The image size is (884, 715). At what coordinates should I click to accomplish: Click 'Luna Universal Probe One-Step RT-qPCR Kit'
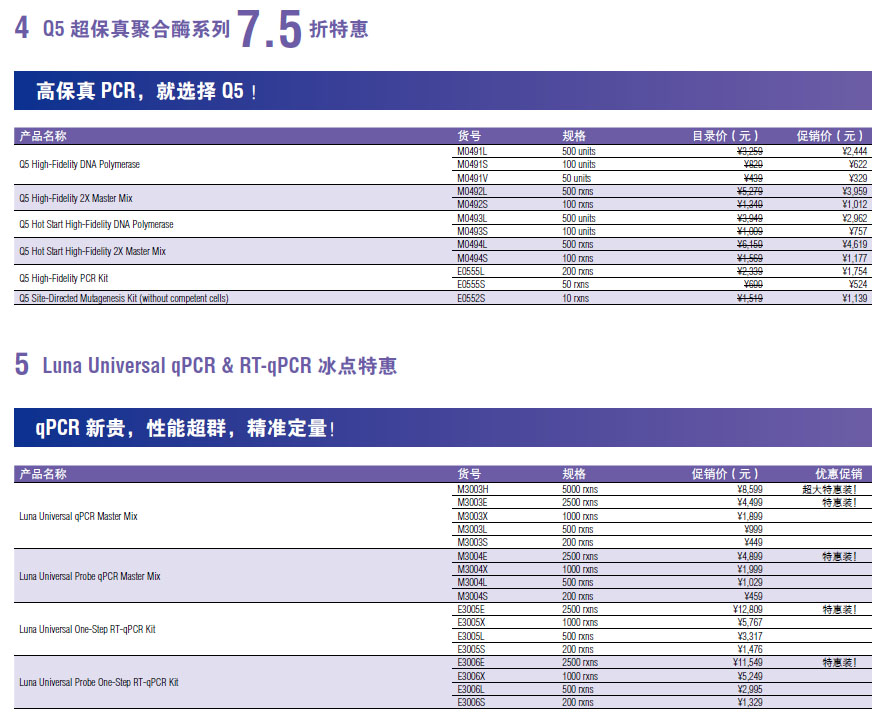99,682
